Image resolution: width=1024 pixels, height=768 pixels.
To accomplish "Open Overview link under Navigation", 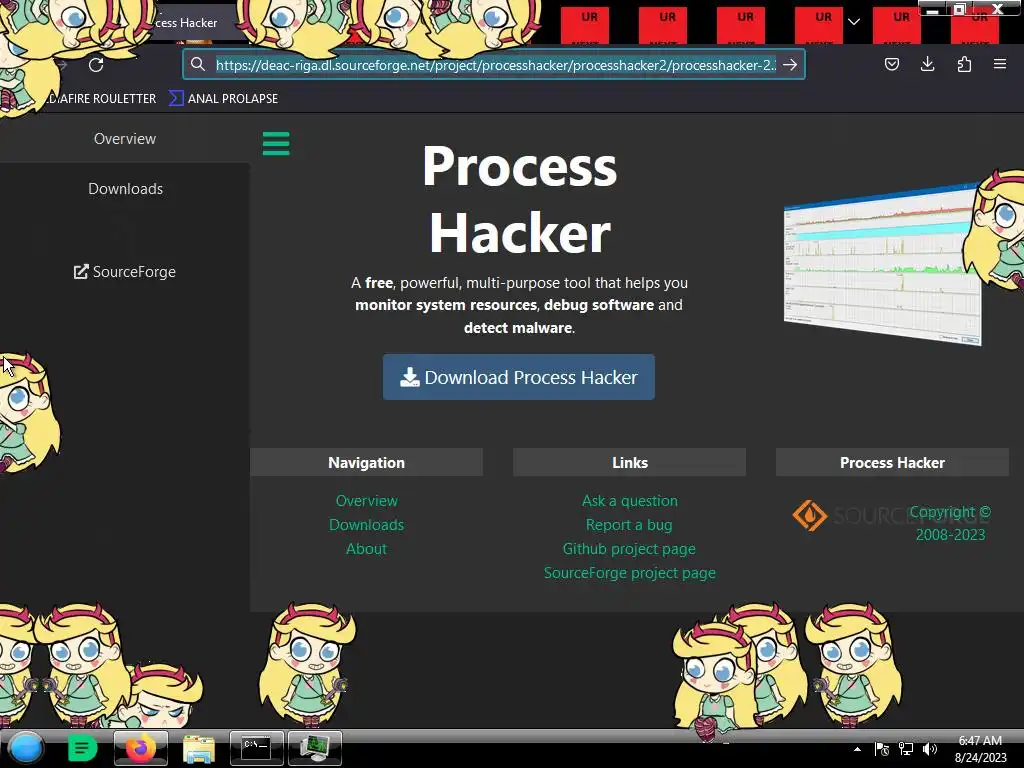I will tap(366, 501).
